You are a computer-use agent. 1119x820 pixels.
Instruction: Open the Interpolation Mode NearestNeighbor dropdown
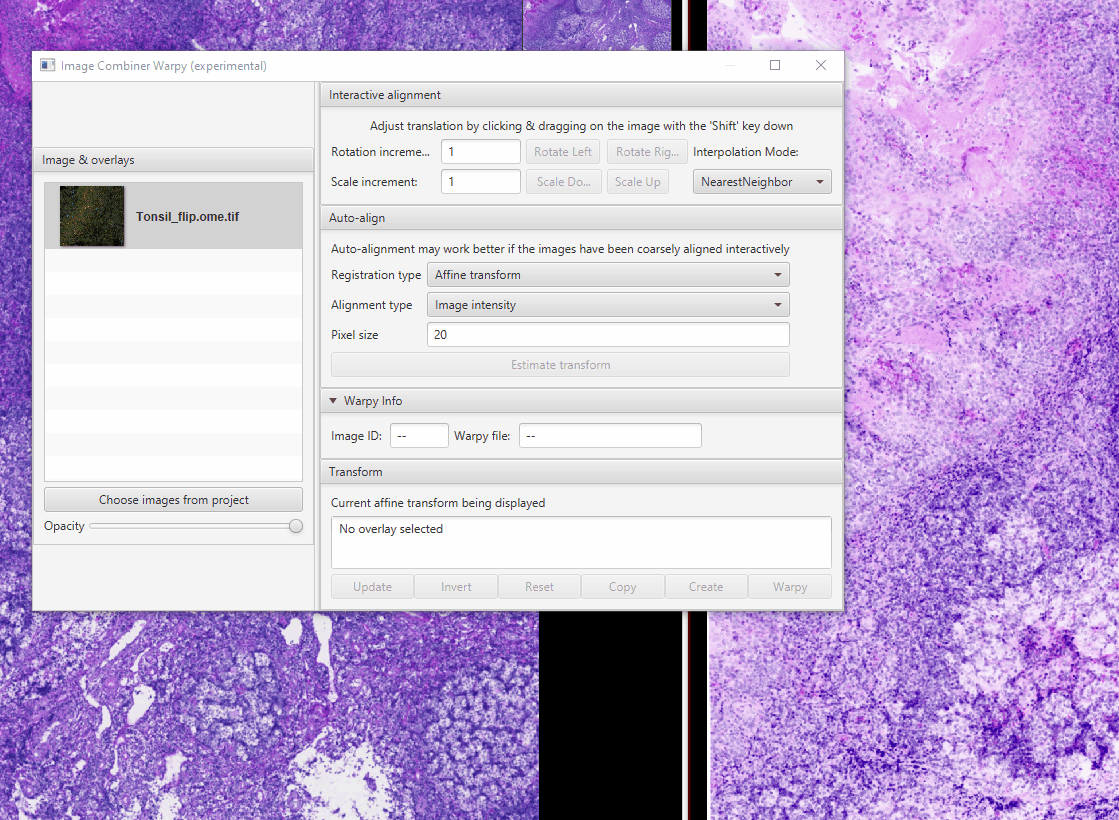pyautogui.click(x=762, y=182)
